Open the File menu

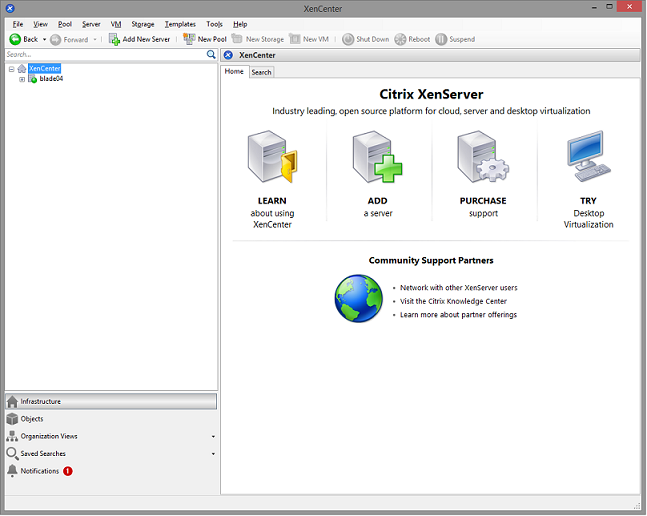click(18, 24)
